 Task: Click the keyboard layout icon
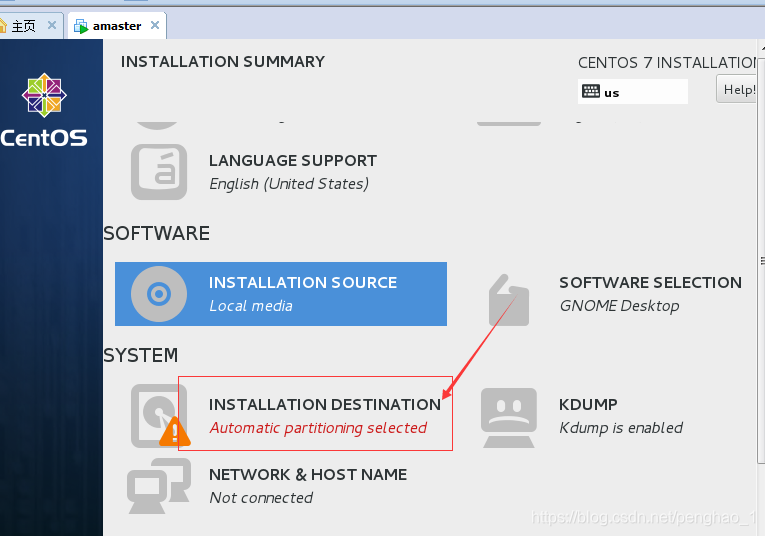coord(591,91)
